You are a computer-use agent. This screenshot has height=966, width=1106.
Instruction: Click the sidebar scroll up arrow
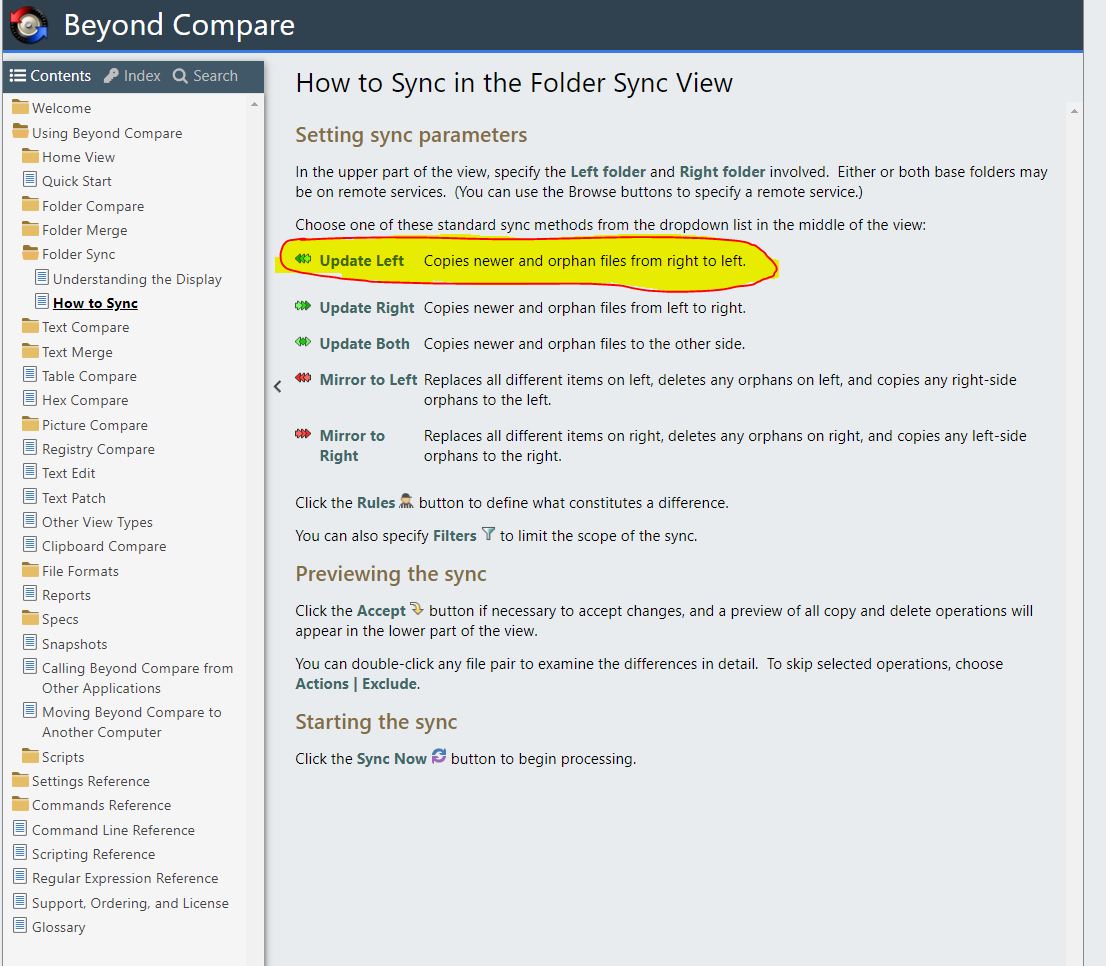pos(254,104)
